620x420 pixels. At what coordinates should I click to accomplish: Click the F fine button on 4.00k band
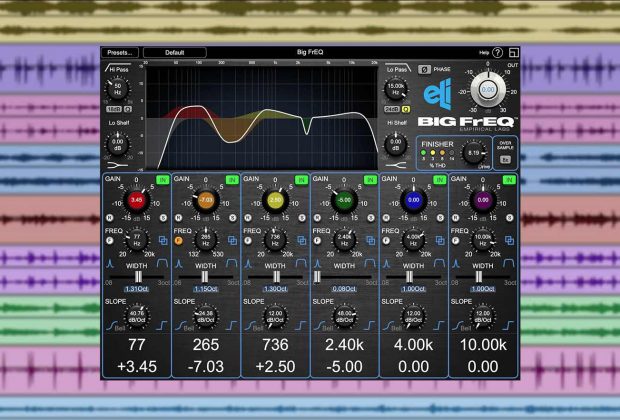pyautogui.click(x=387, y=240)
